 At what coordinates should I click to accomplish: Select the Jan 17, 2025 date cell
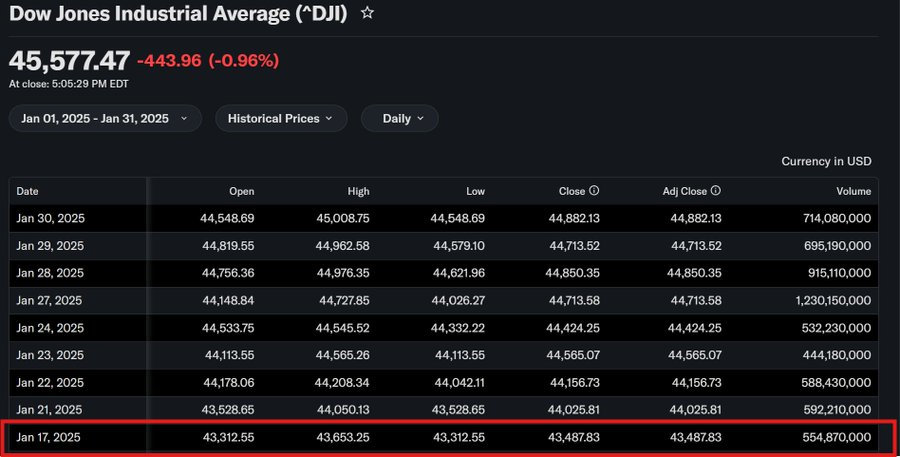[x=48, y=437]
